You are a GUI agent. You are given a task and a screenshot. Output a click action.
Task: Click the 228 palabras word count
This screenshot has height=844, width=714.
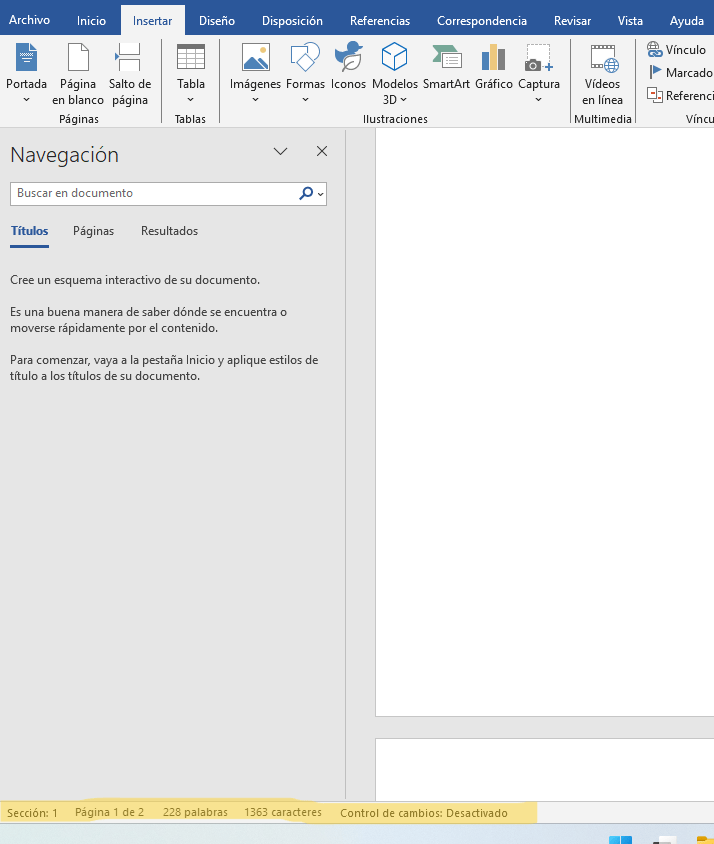(195, 813)
